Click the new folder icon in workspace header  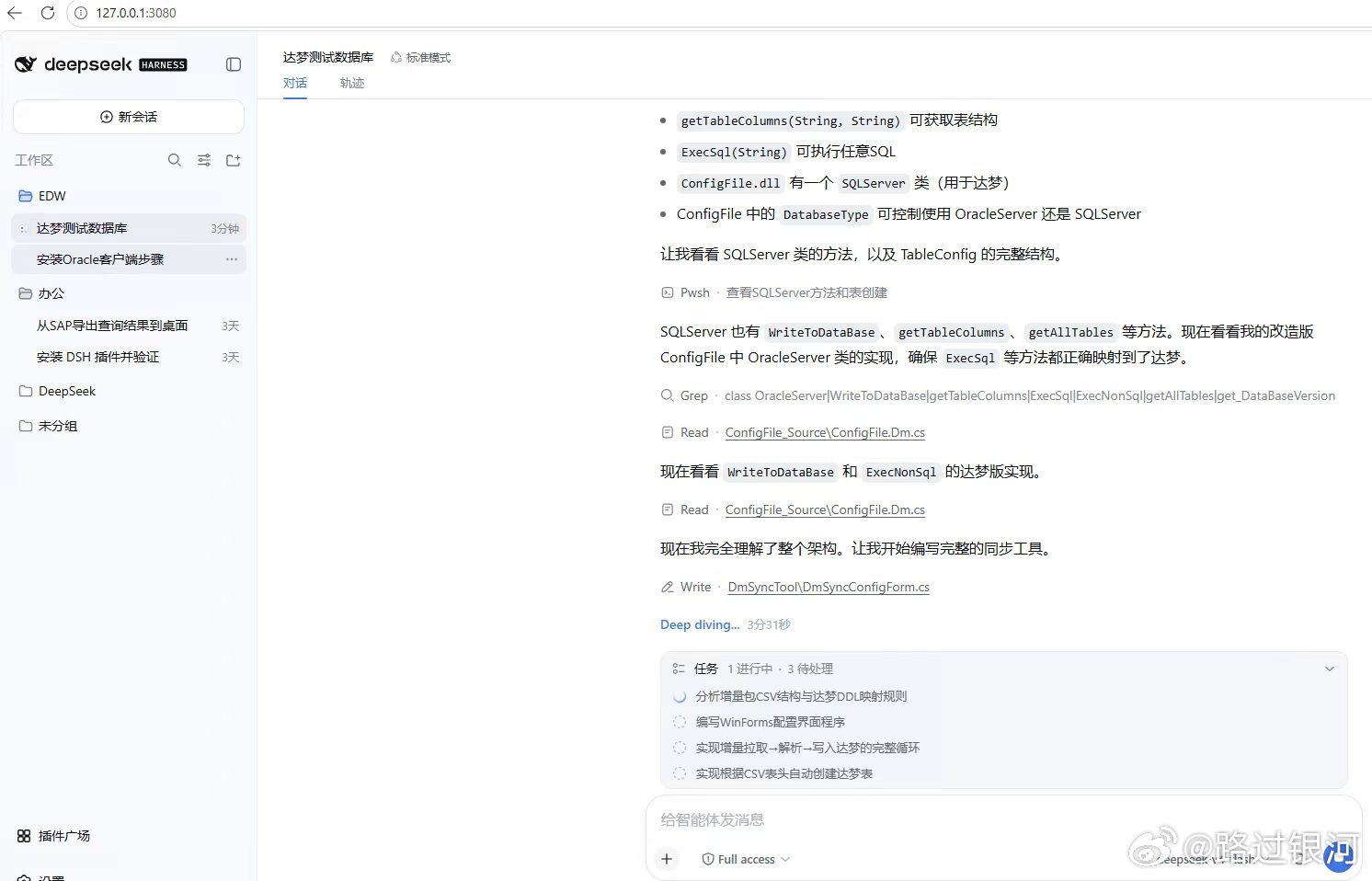click(234, 160)
